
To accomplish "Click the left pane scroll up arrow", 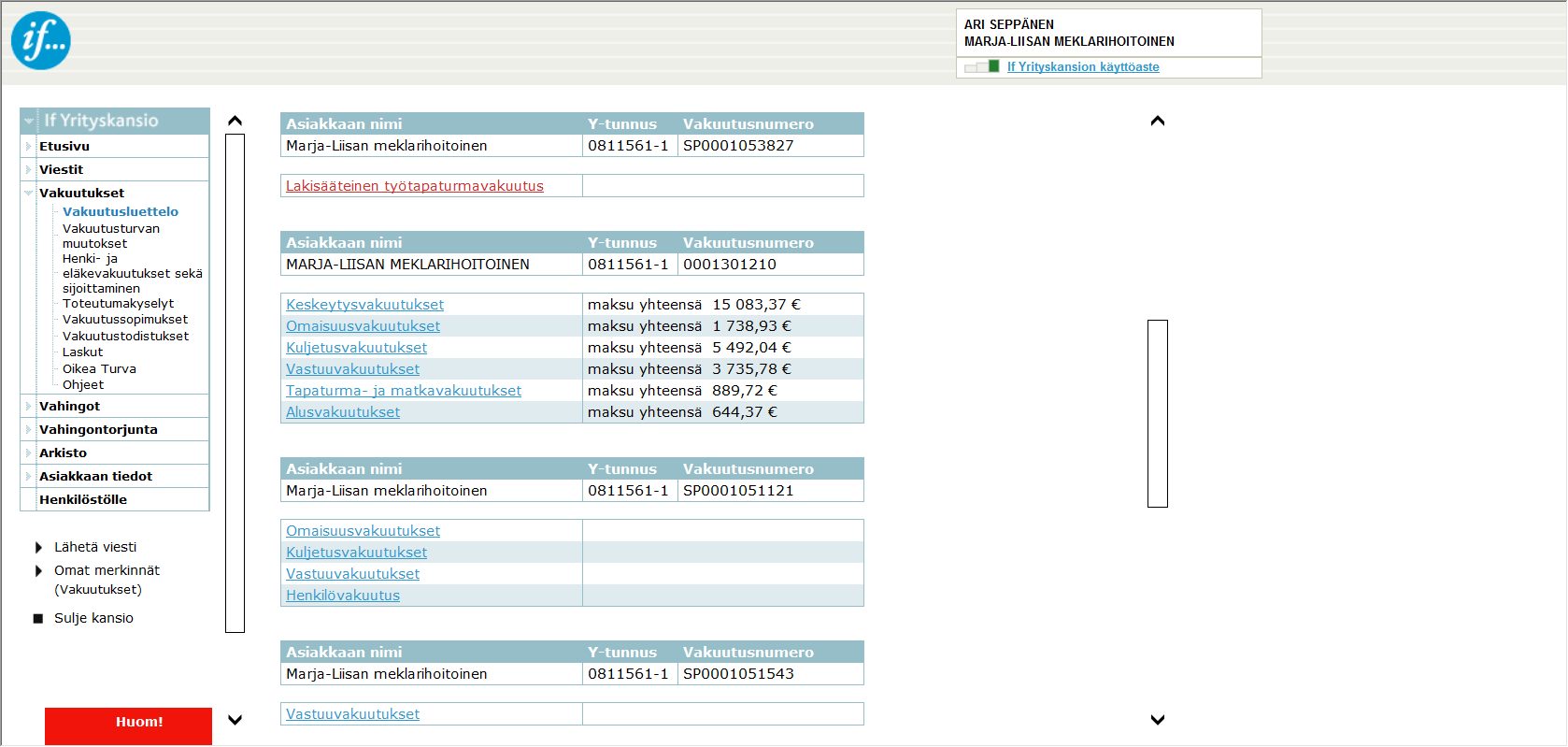I will (235, 121).
